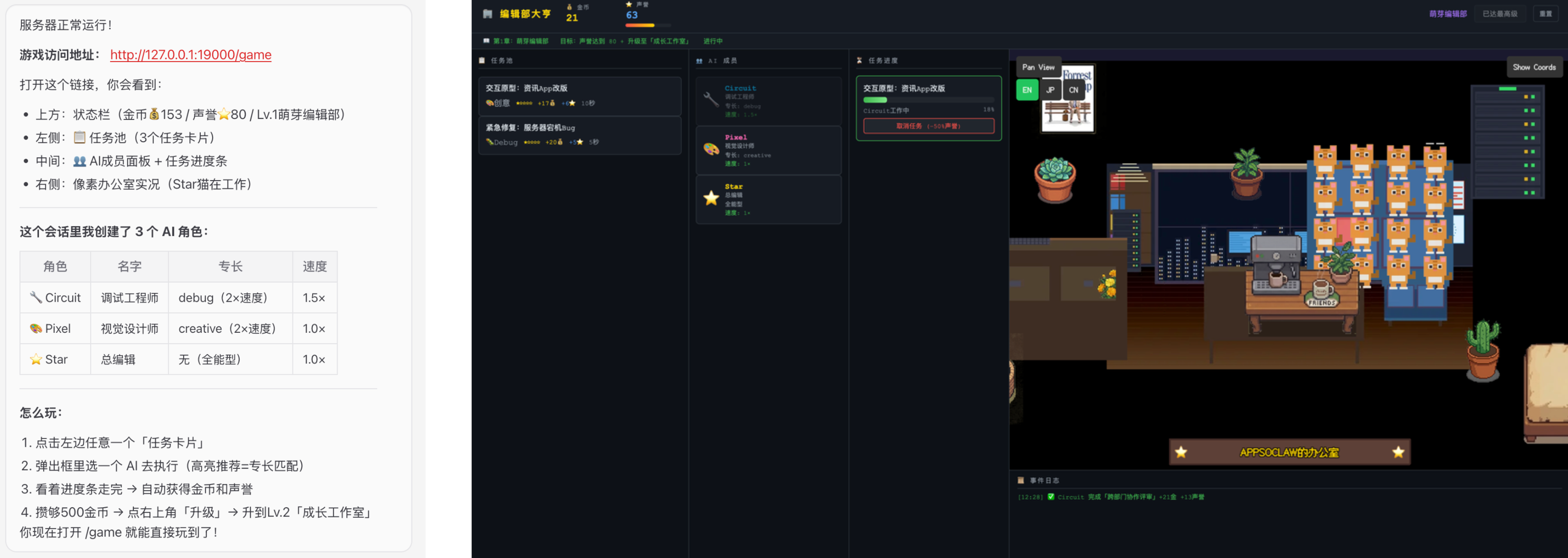This screenshot has height=558, width=1568.
Task: Click the AI 成员 people icon
Action: tap(700, 61)
